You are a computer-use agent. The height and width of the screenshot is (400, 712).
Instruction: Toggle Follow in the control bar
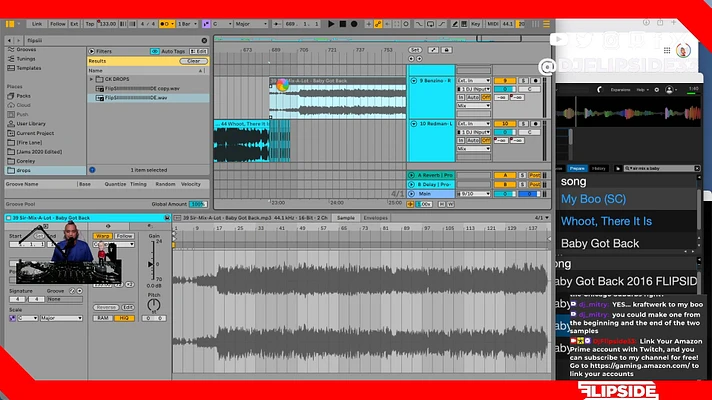(58, 24)
